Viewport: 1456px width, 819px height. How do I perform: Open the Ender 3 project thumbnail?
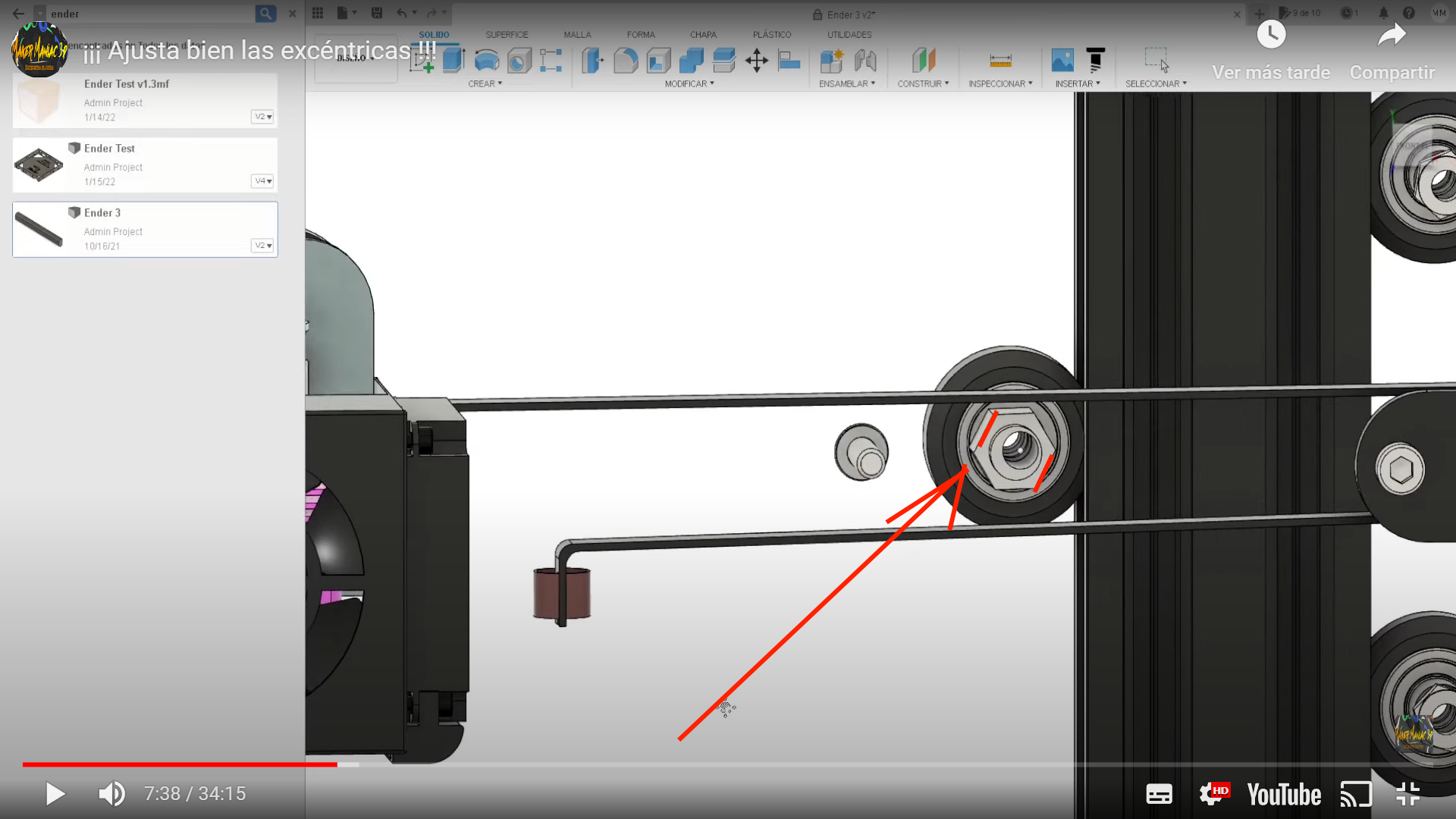pos(39,229)
